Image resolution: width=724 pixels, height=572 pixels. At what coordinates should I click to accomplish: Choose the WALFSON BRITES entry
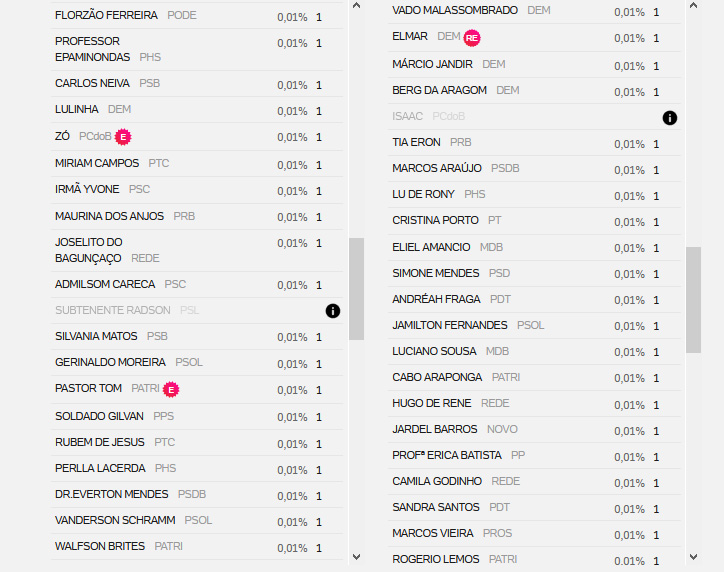197,547
